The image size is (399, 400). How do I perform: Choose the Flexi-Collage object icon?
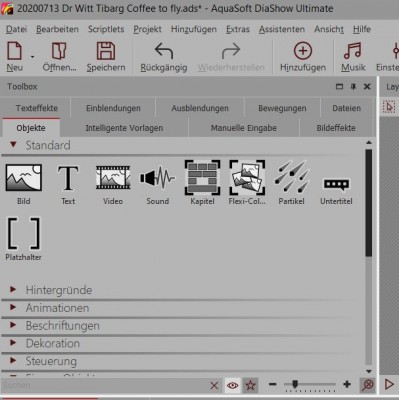[247, 177]
